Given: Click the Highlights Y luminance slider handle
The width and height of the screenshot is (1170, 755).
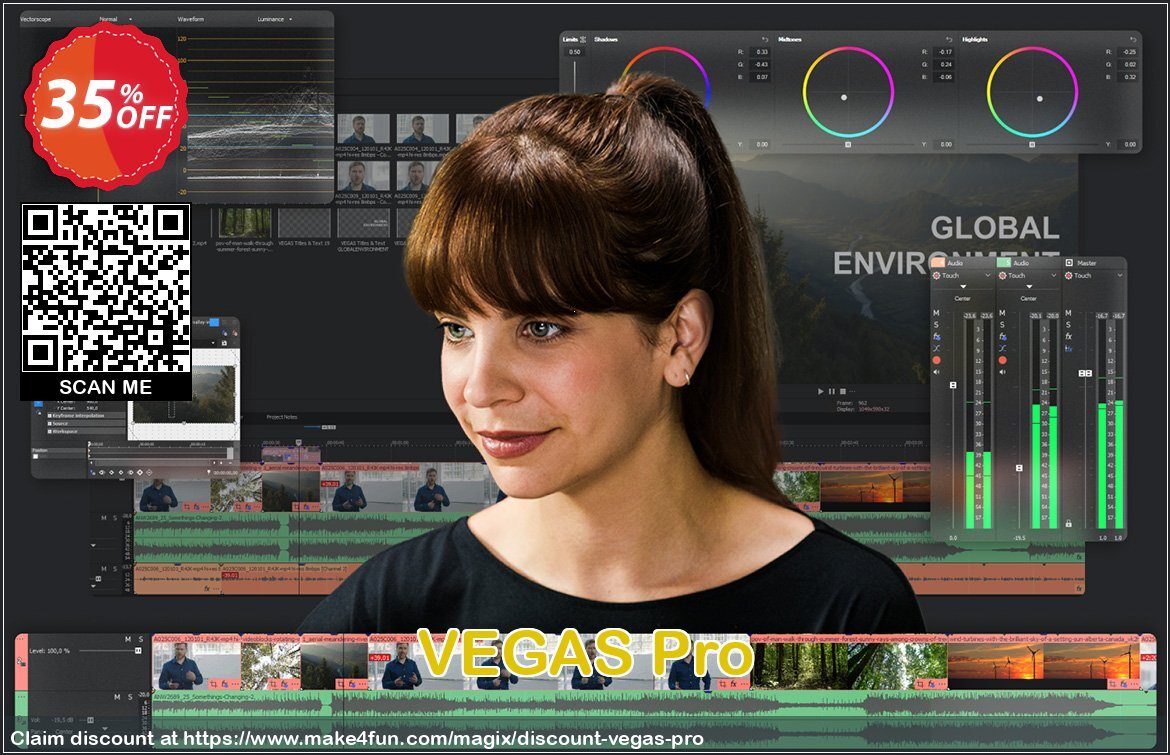Looking at the screenshot, I should tap(1032, 144).
